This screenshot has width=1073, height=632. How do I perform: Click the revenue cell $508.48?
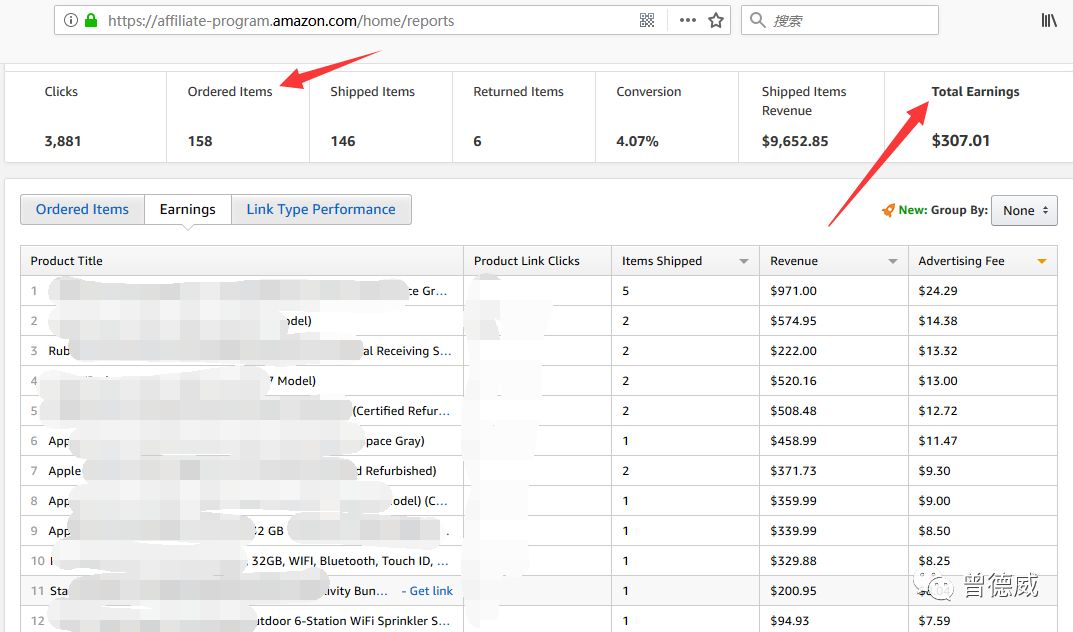click(793, 411)
